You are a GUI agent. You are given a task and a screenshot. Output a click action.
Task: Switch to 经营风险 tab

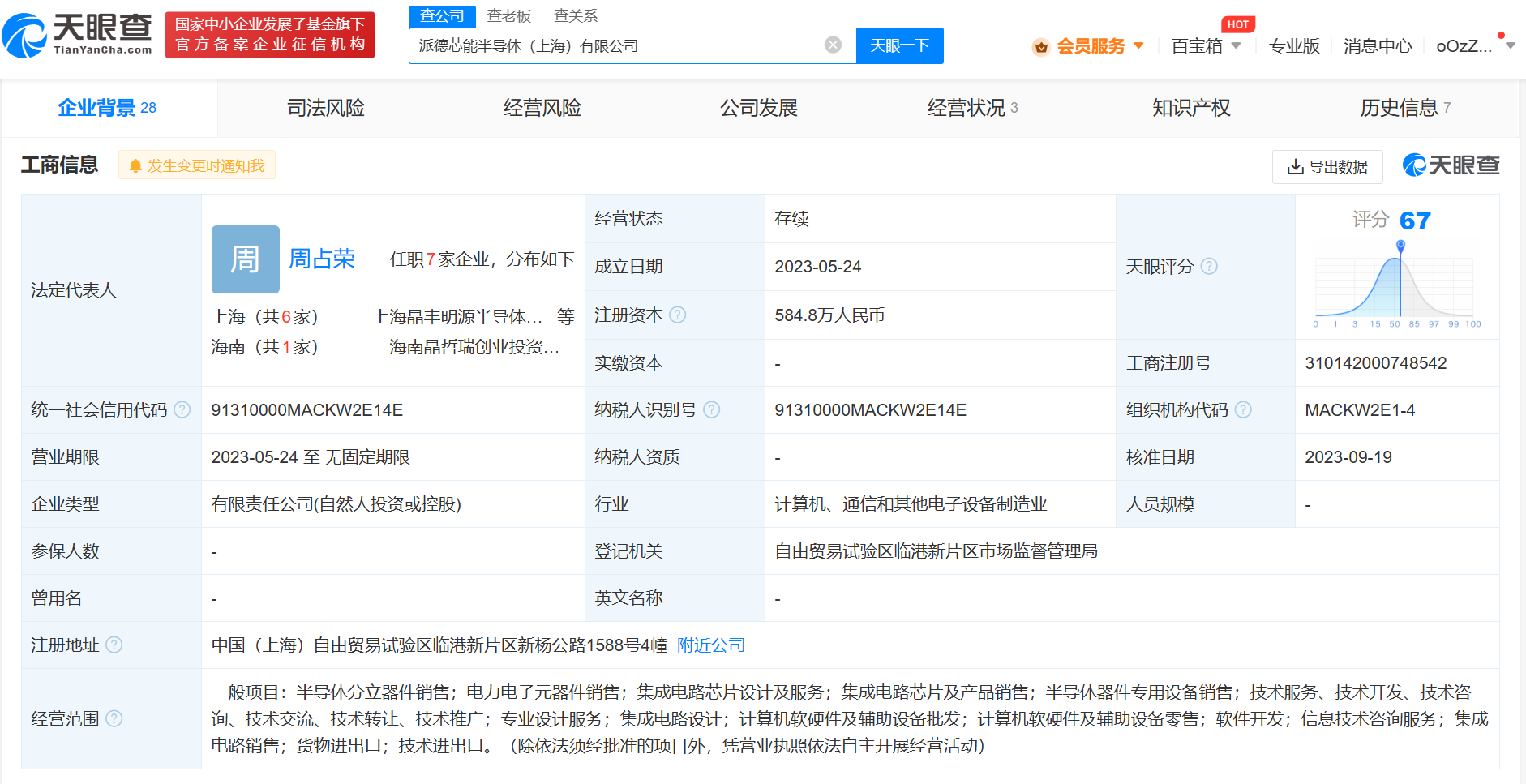coord(542,108)
